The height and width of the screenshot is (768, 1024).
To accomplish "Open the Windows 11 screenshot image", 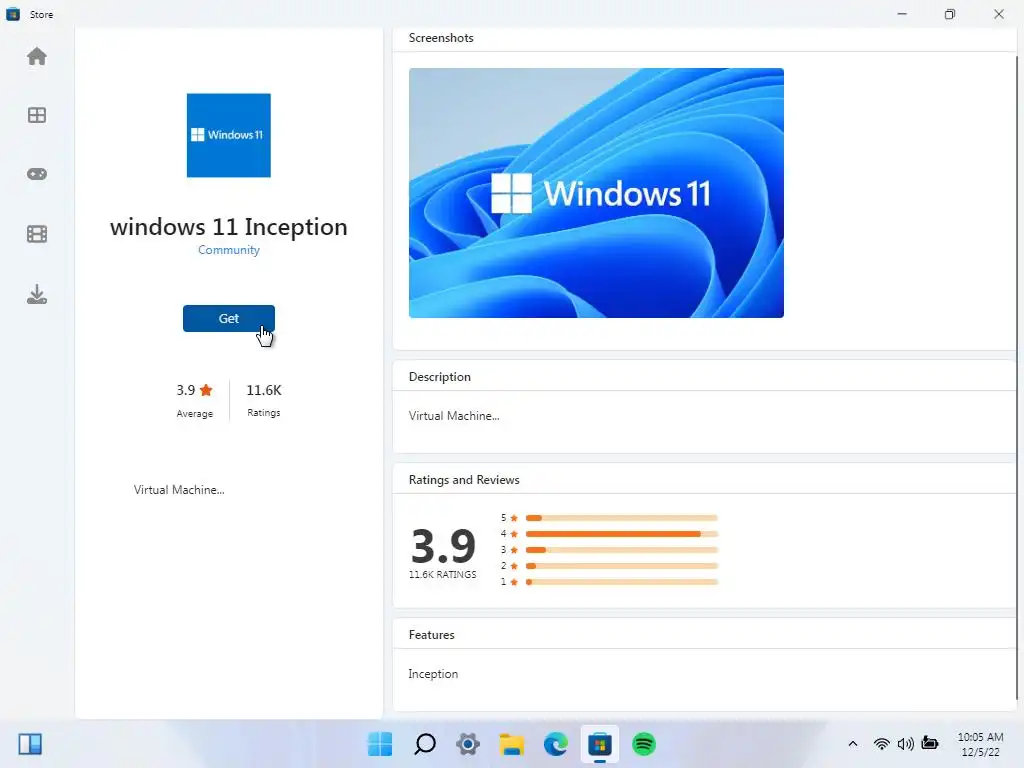I will [x=596, y=193].
